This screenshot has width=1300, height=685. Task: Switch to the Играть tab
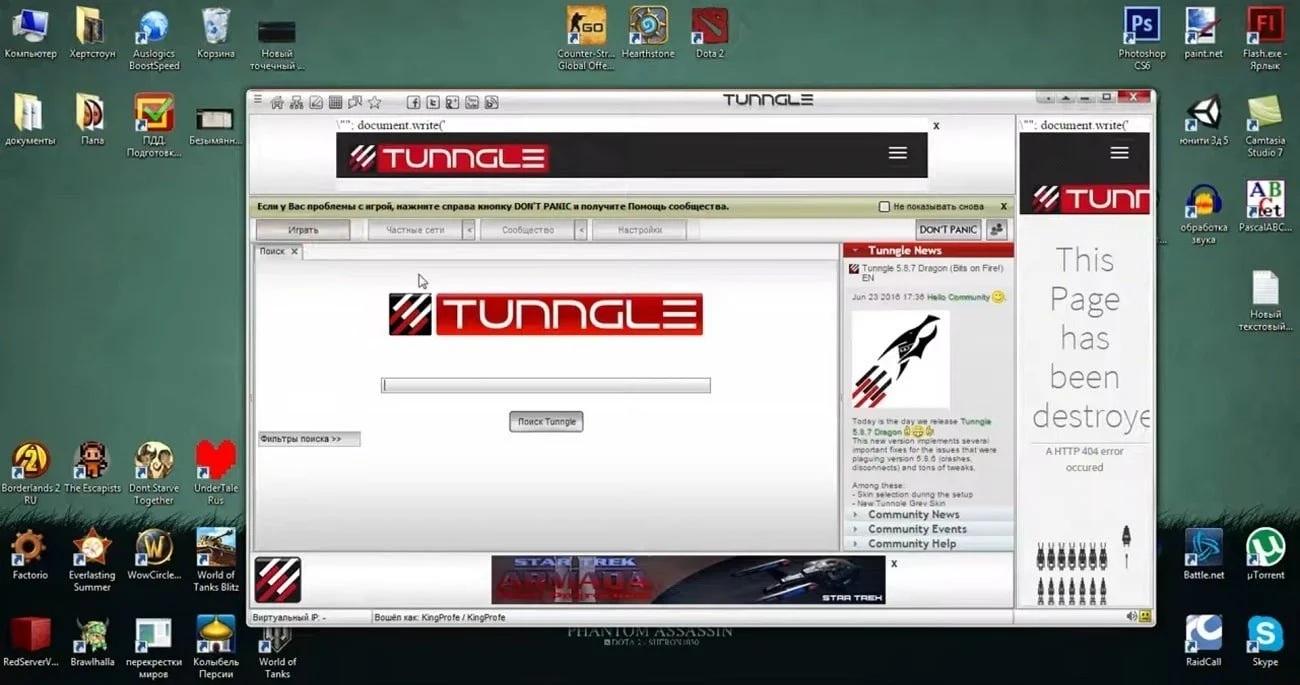click(303, 230)
